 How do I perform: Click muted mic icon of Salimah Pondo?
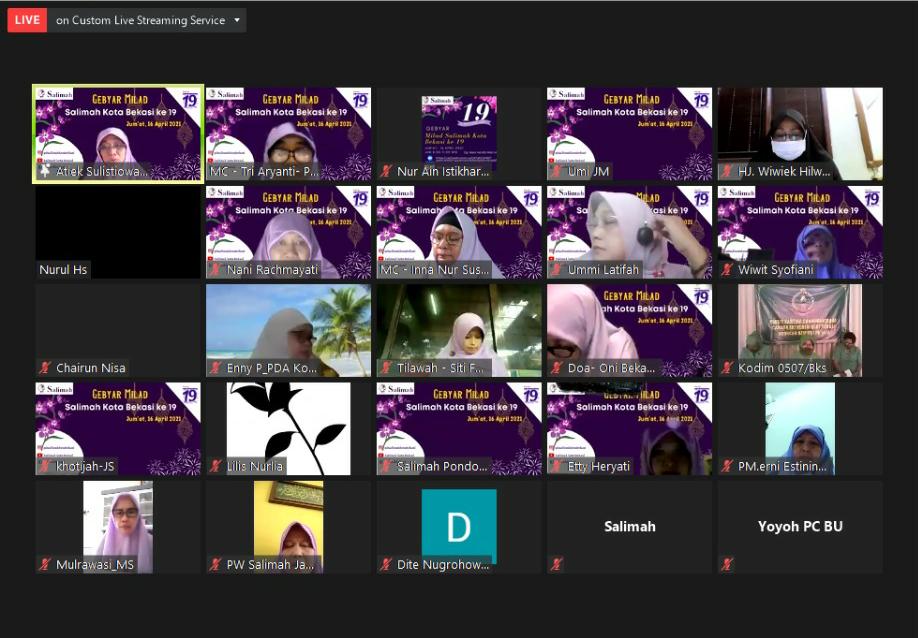[x=386, y=467]
